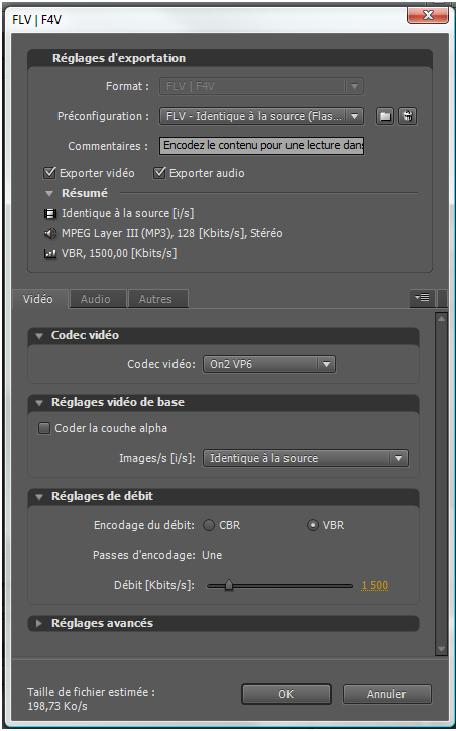Screen dimensions: 456x731
Task: Click the bitrate chart icon beside VBR
Action: click(49, 254)
